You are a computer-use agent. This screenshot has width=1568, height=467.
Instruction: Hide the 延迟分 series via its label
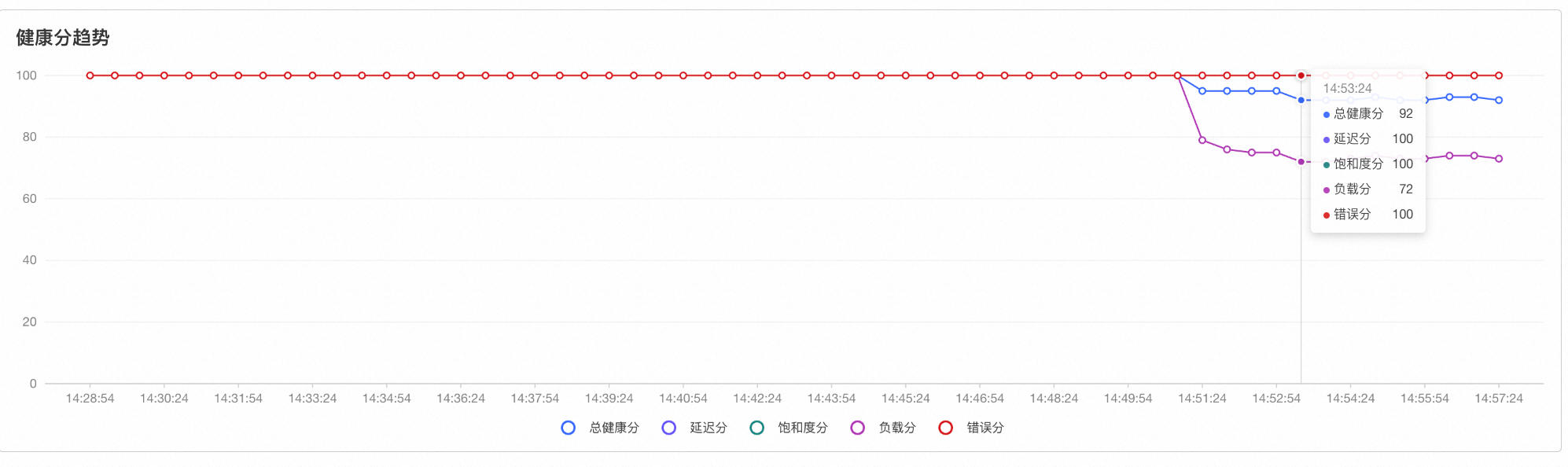coord(709,428)
